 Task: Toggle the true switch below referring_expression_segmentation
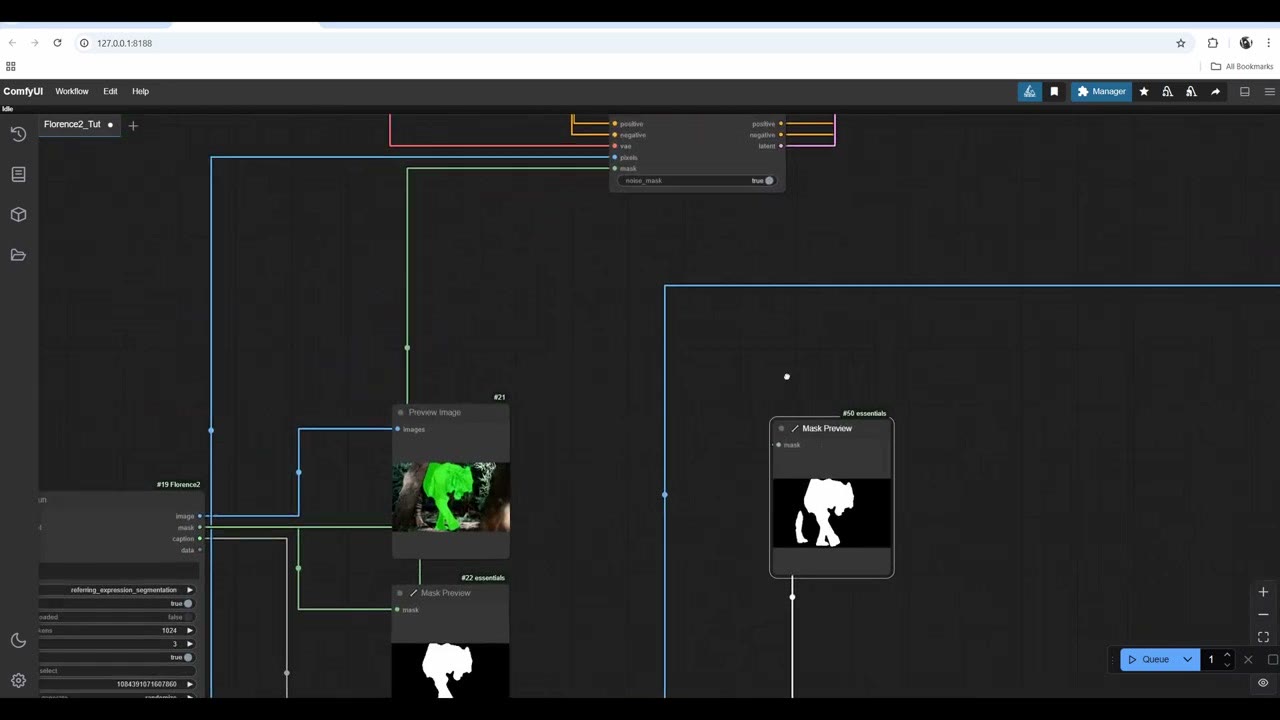coord(187,604)
